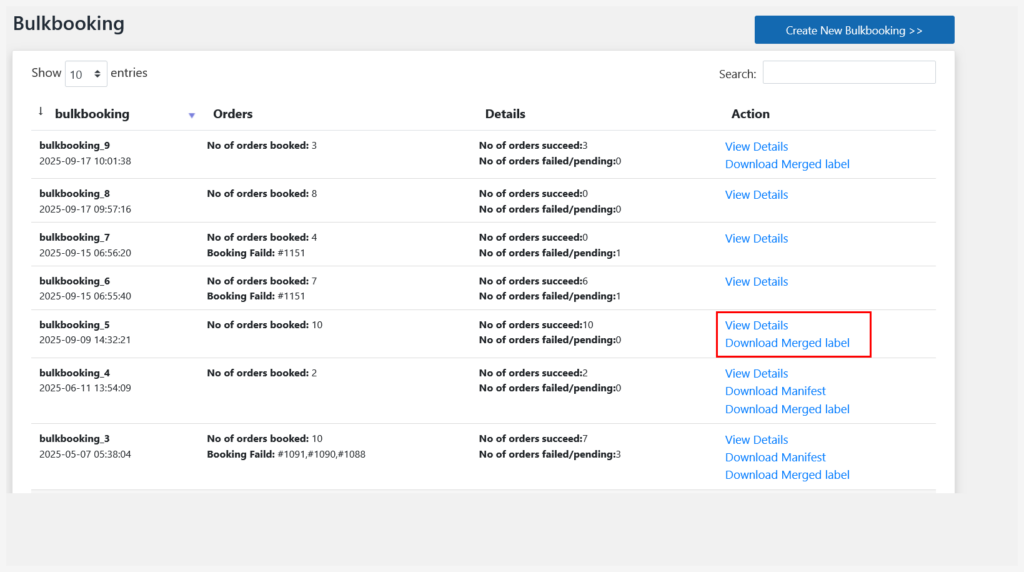The image size is (1024, 572).
Task: Open View Details of bulkbooking_7
Action: pyautogui.click(x=756, y=239)
